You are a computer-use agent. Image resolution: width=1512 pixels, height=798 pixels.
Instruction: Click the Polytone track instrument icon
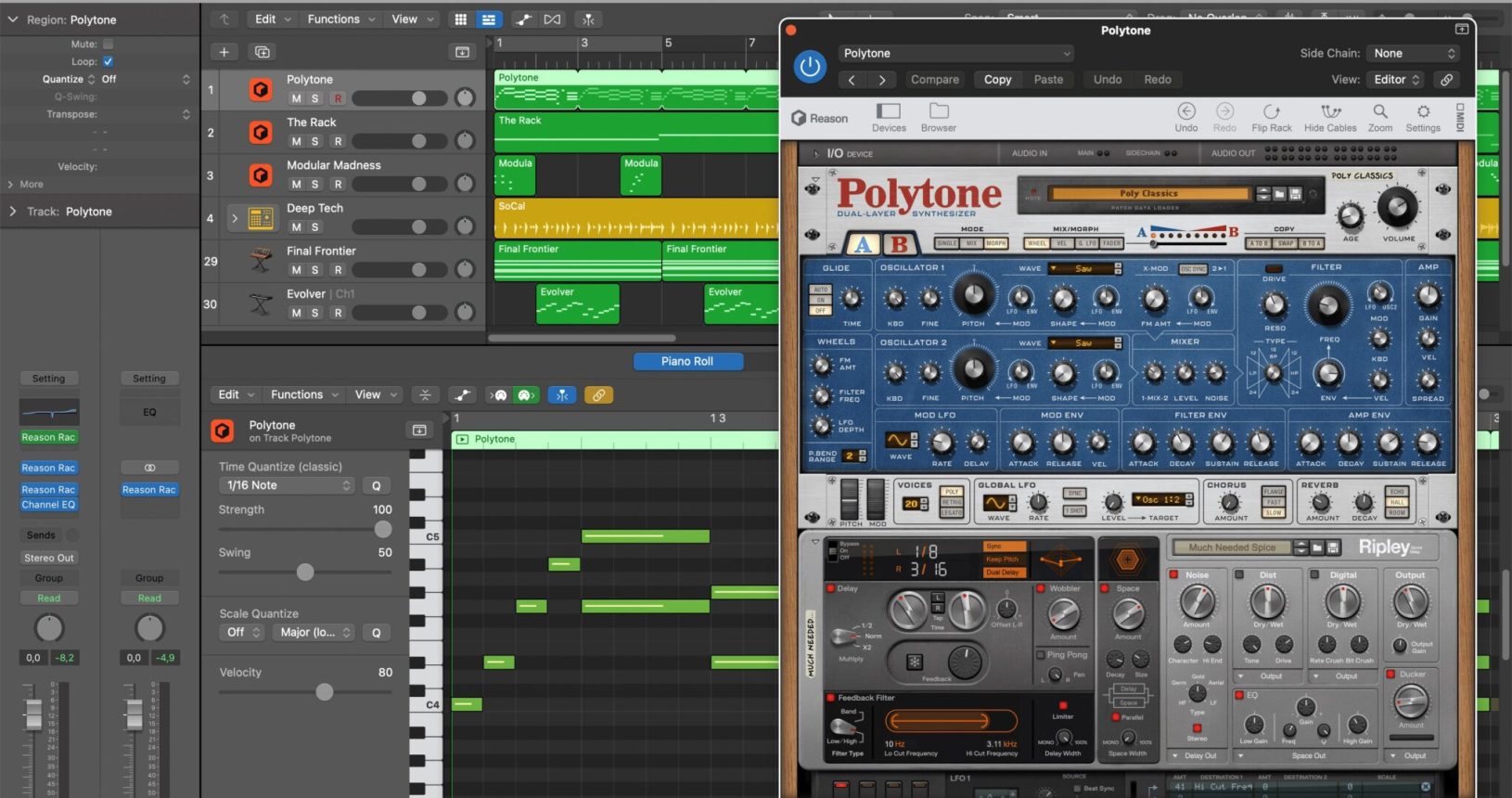pos(261,89)
